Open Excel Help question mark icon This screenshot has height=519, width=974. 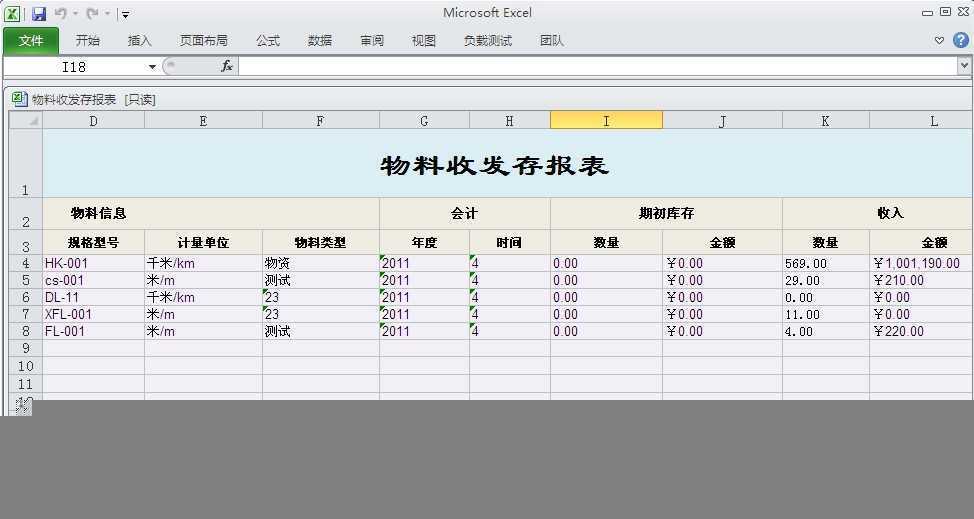click(960, 40)
